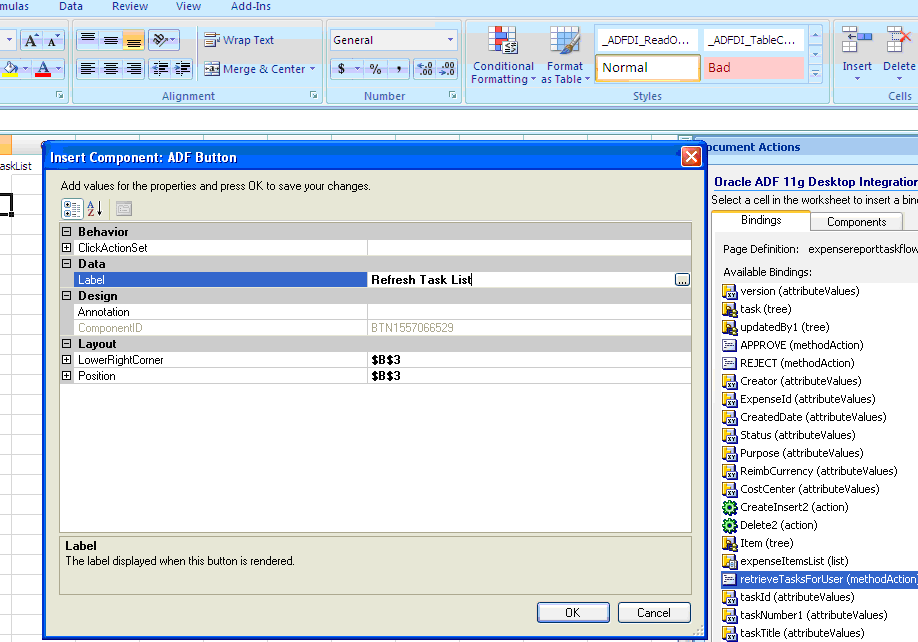The width and height of the screenshot is (918, 642).
Task: Apply top vertical alignment
Action: pos(88,40)
